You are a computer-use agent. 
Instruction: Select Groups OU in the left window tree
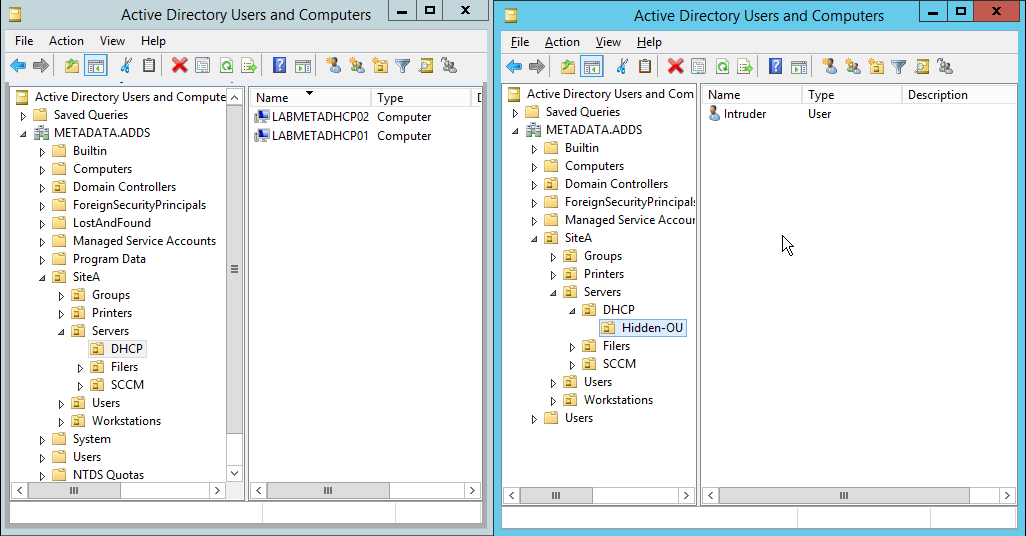click(111, 295)
